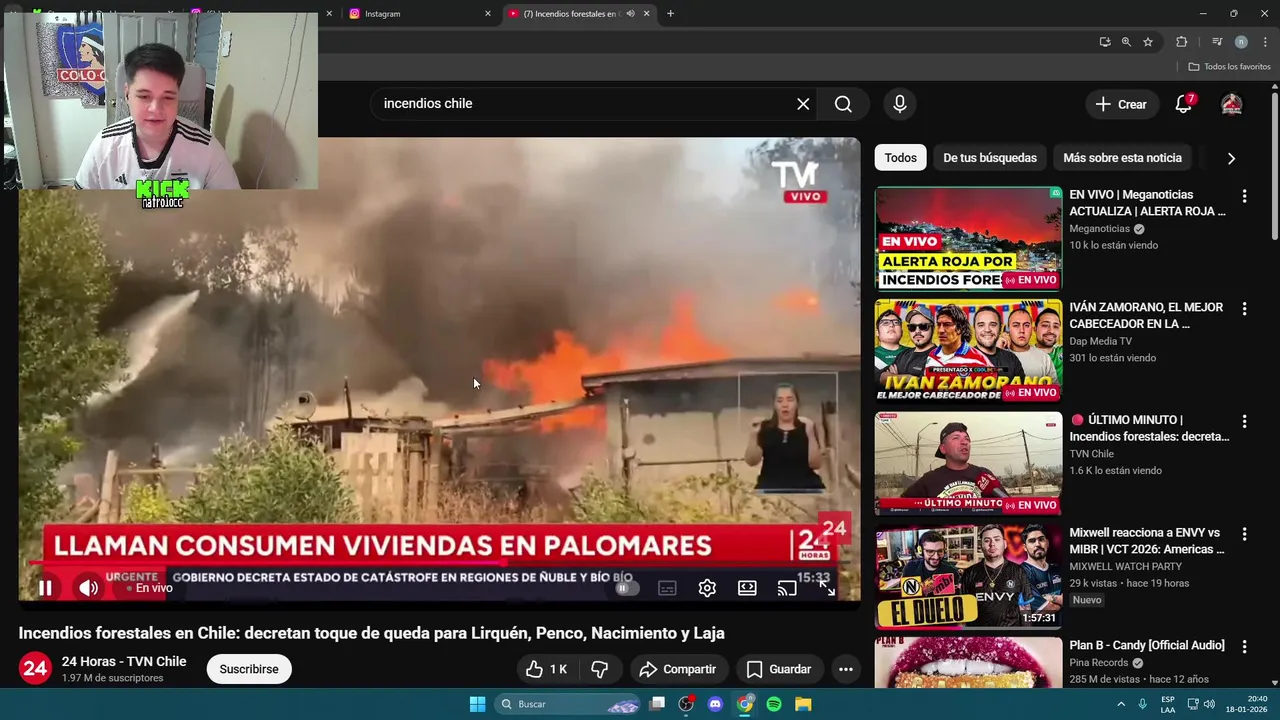The height and width of the screenshot is (720, 1280).
Task: Open video player settings gear
Action: point(707,588)
